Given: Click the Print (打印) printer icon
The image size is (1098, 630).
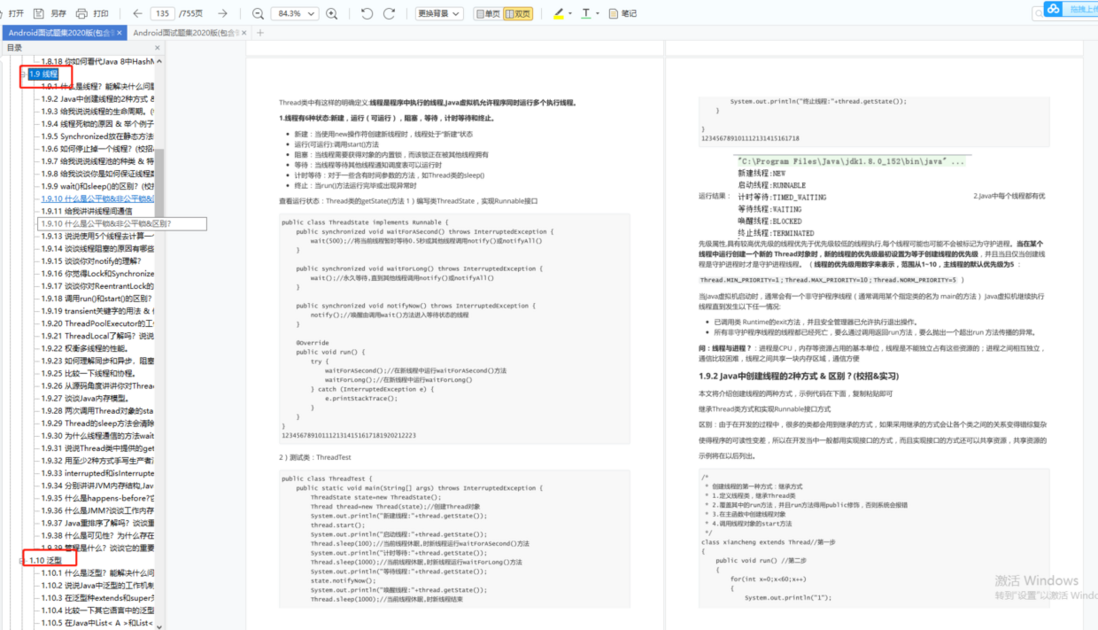Looking at the screenshot, I should tap(82, 13).
